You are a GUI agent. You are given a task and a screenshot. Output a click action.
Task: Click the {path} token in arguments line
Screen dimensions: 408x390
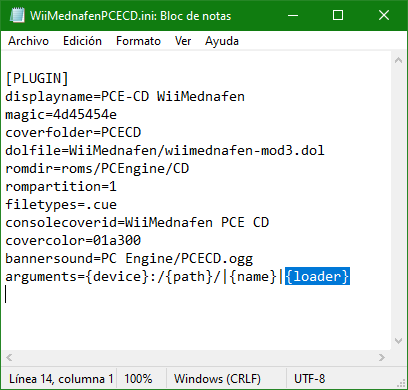(x=189, y=276)
